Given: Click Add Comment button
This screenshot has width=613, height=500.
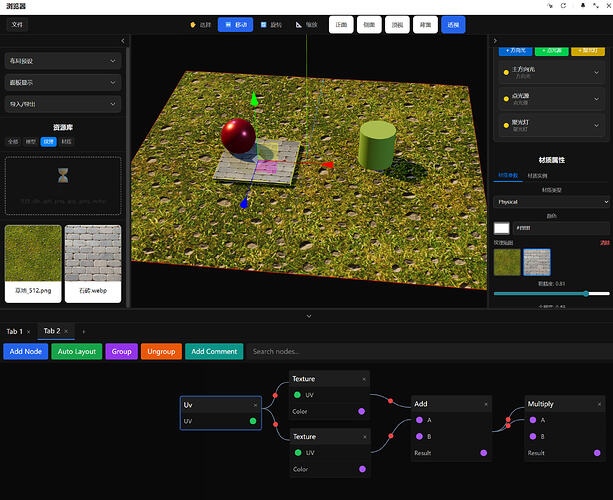Looking at the screenshot, I should pos(214,351).
